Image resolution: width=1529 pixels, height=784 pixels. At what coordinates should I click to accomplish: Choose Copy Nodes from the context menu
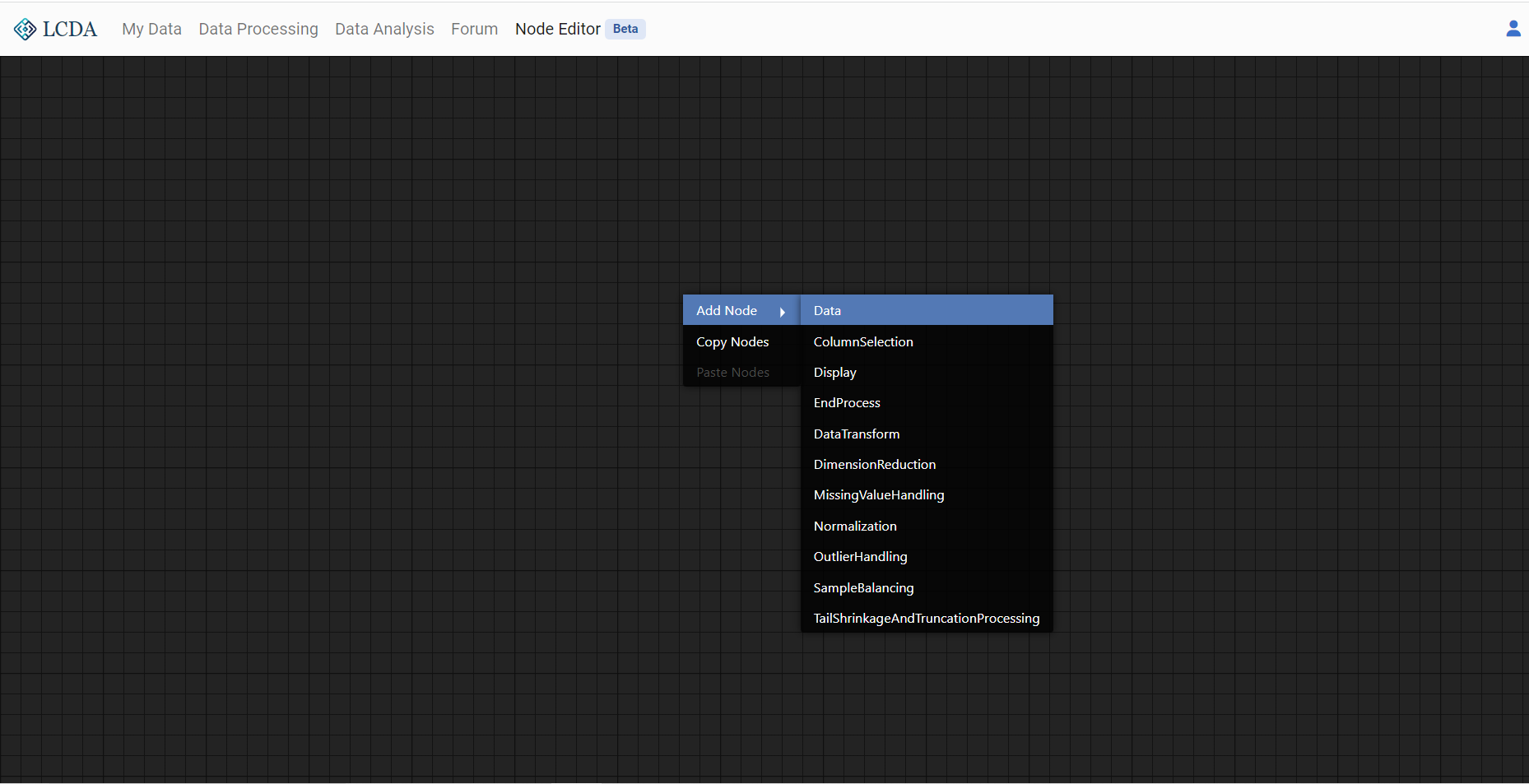coord(732,341)
